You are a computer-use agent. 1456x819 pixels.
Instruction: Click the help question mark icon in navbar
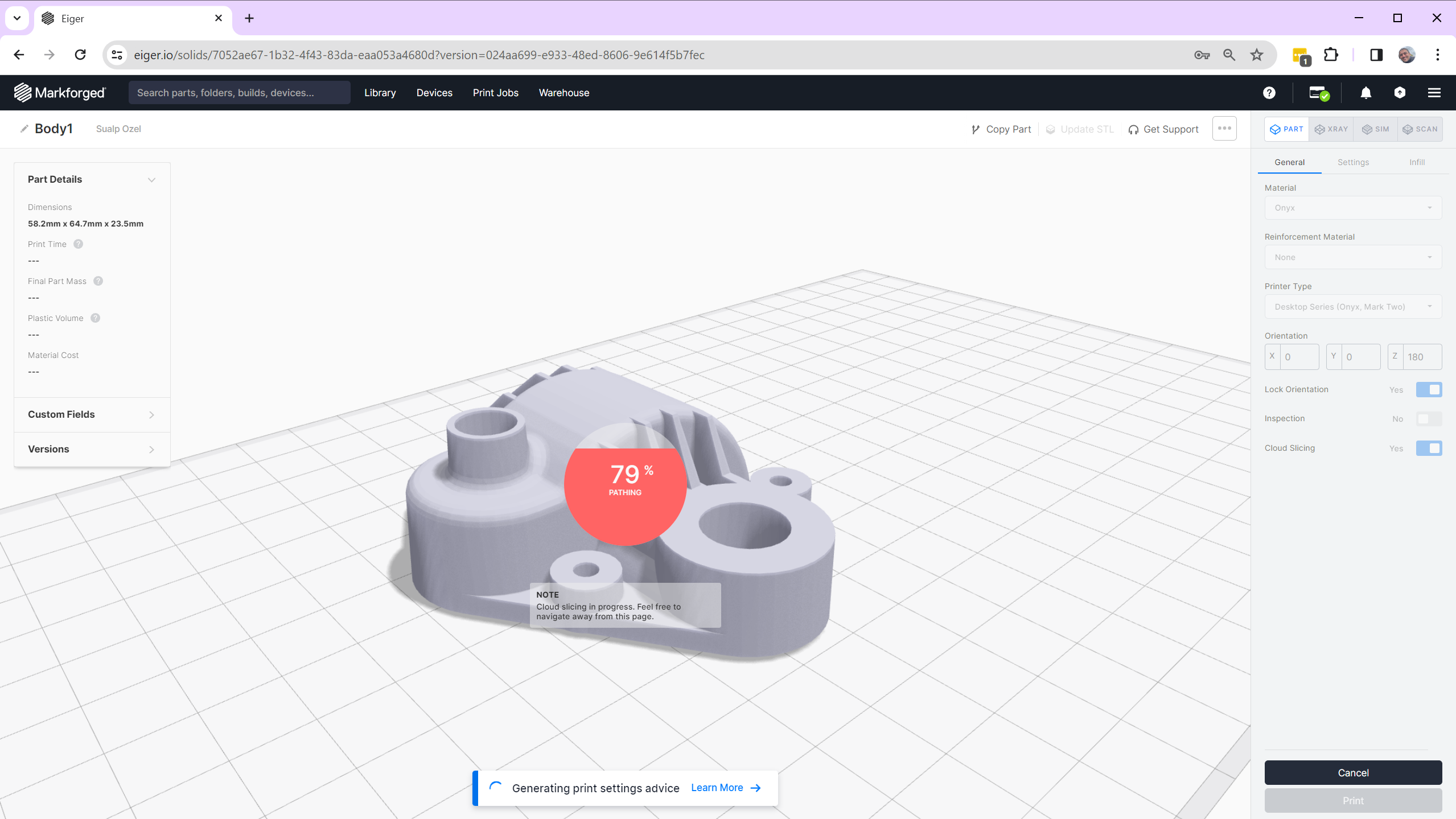(x=1269, y=93)
